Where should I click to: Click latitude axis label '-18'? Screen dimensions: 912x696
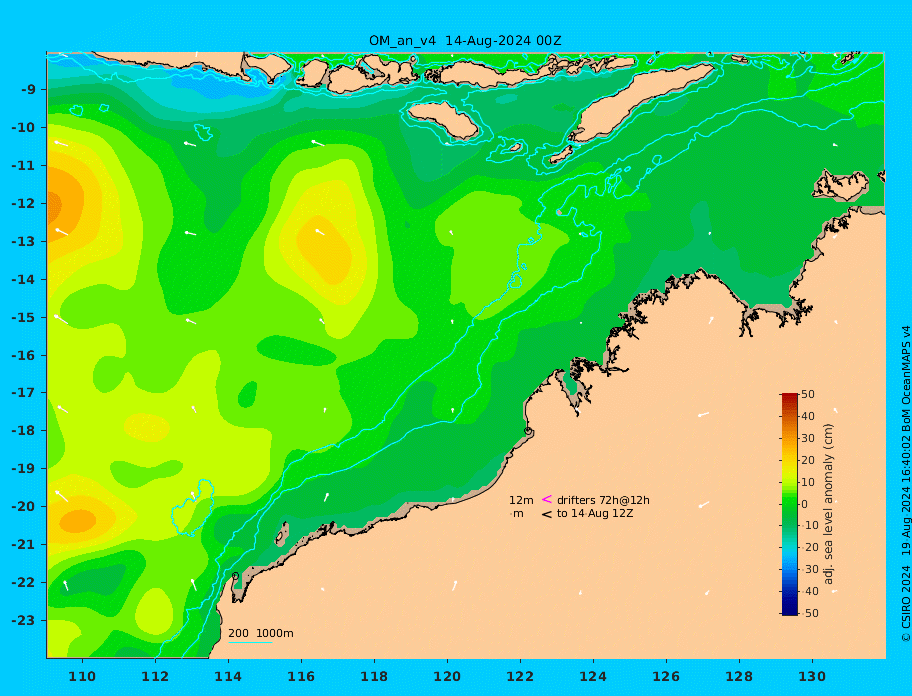23,431
